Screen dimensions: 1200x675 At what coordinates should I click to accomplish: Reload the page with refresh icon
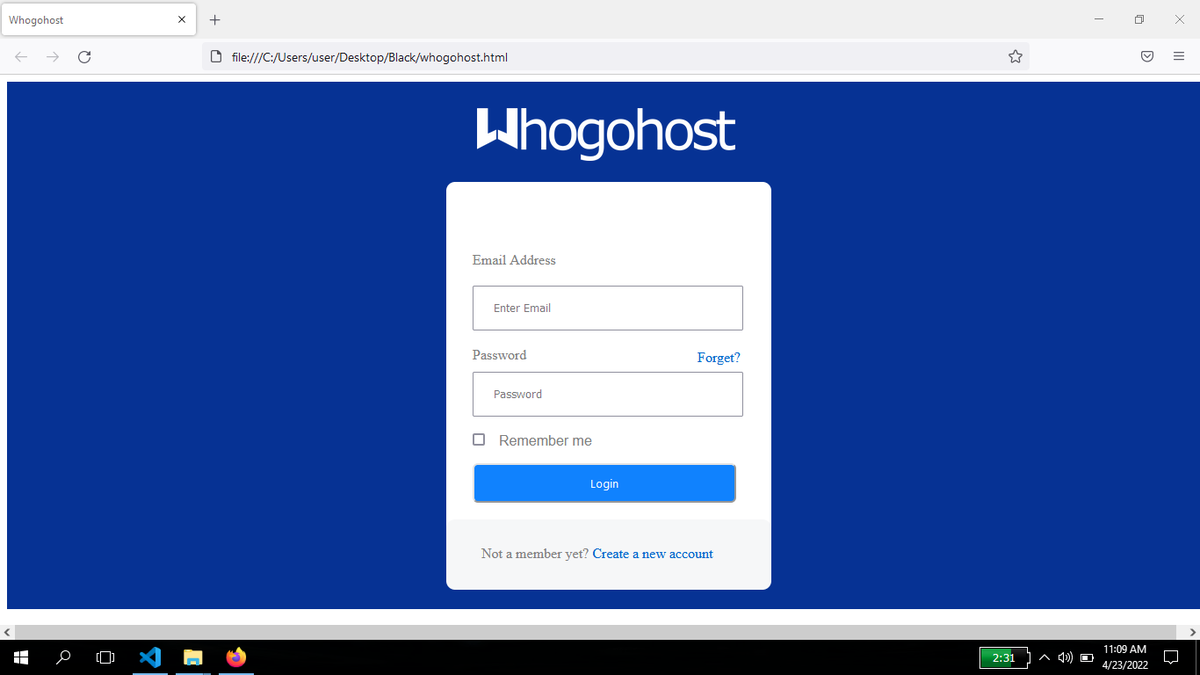84,57
